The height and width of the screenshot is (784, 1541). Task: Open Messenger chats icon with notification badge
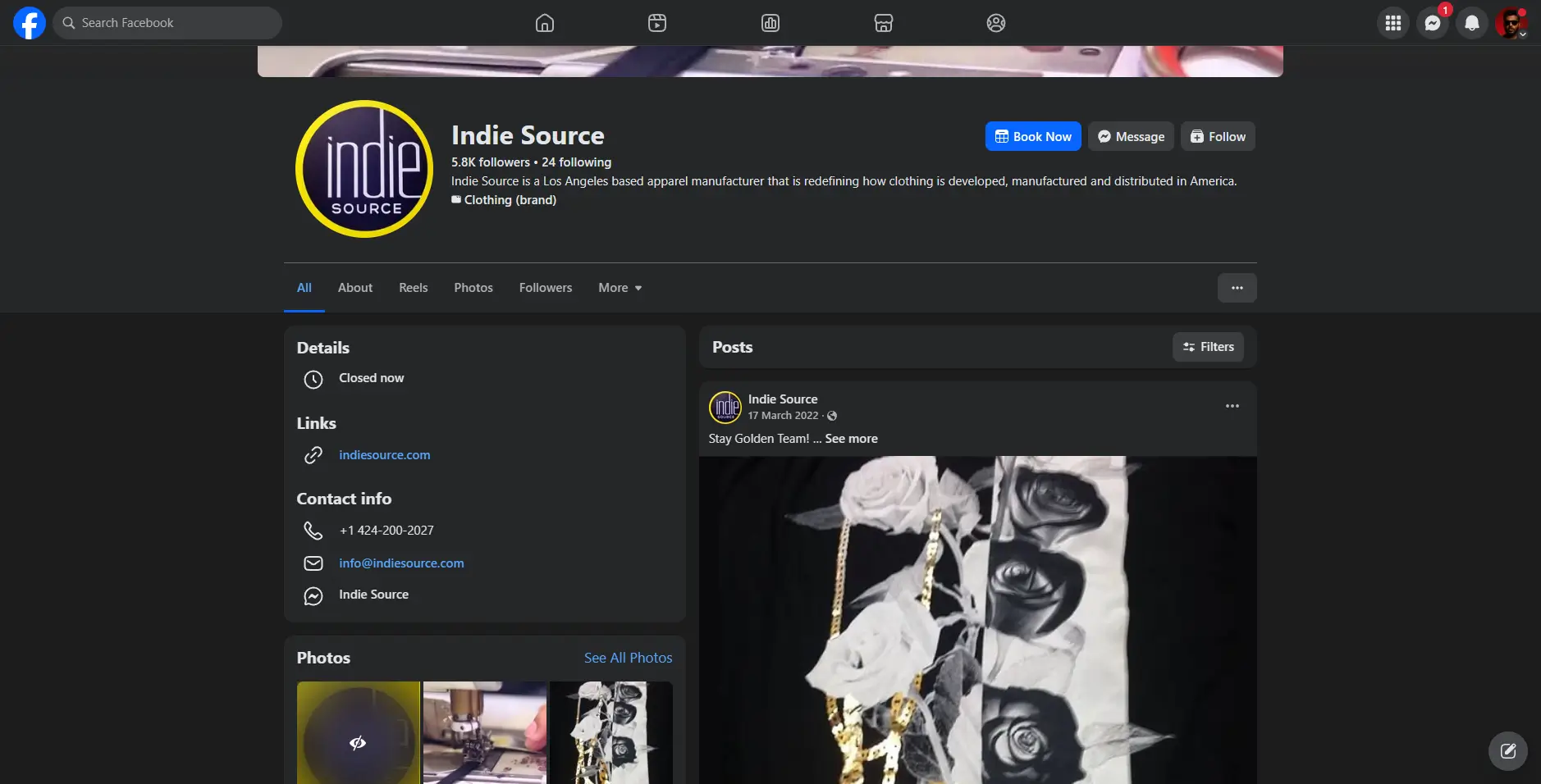click(1433, 23)
